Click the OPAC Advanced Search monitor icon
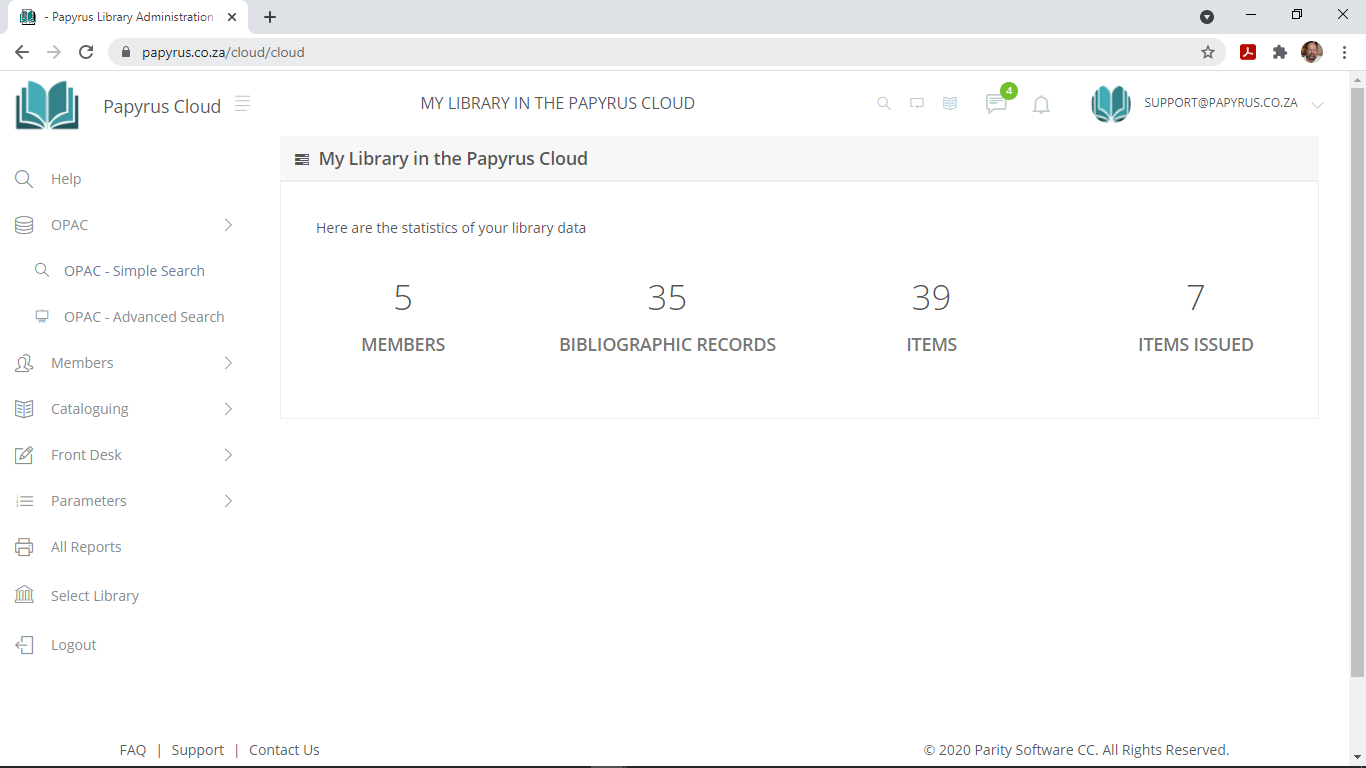Screen dimensions: 1366x768 tap(42, 316)
